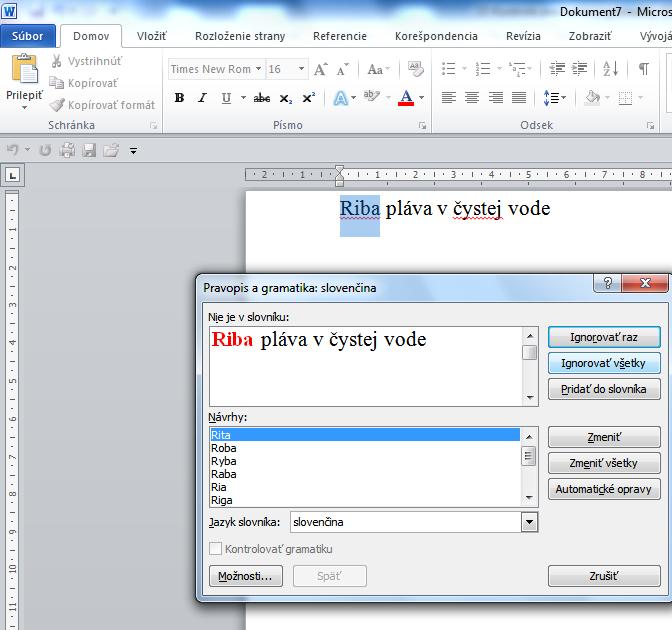Click the Copy (Kopírovať) icon
The height and width of the screenshot is (630, 672).
coord(57,82)
